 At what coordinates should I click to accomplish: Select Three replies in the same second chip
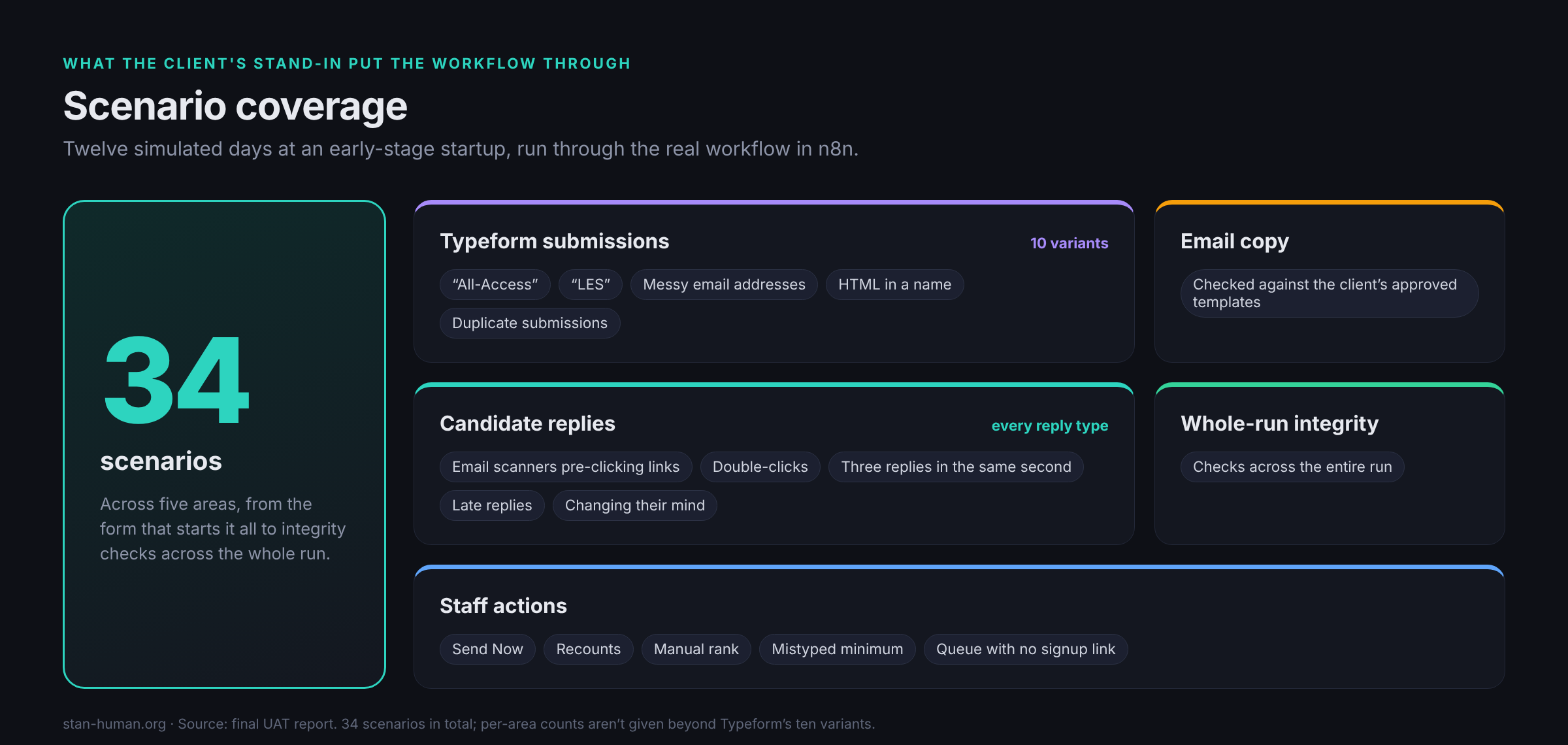pos(956,467)
